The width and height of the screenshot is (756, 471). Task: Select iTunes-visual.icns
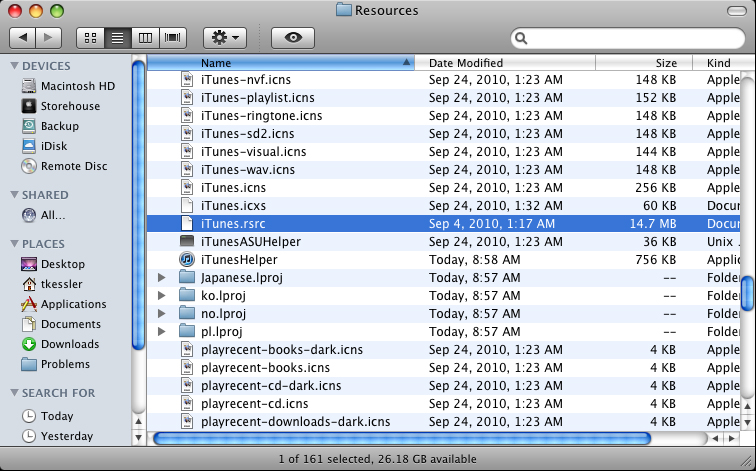444,152
